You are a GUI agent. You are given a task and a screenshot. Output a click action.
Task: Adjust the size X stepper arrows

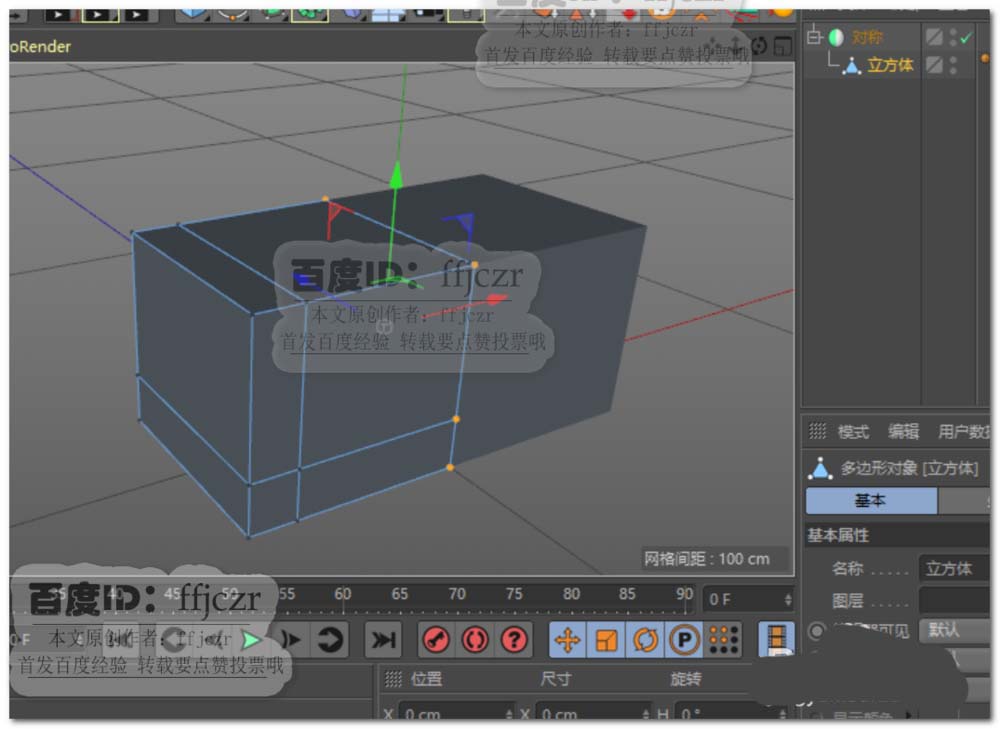[646, 714]
